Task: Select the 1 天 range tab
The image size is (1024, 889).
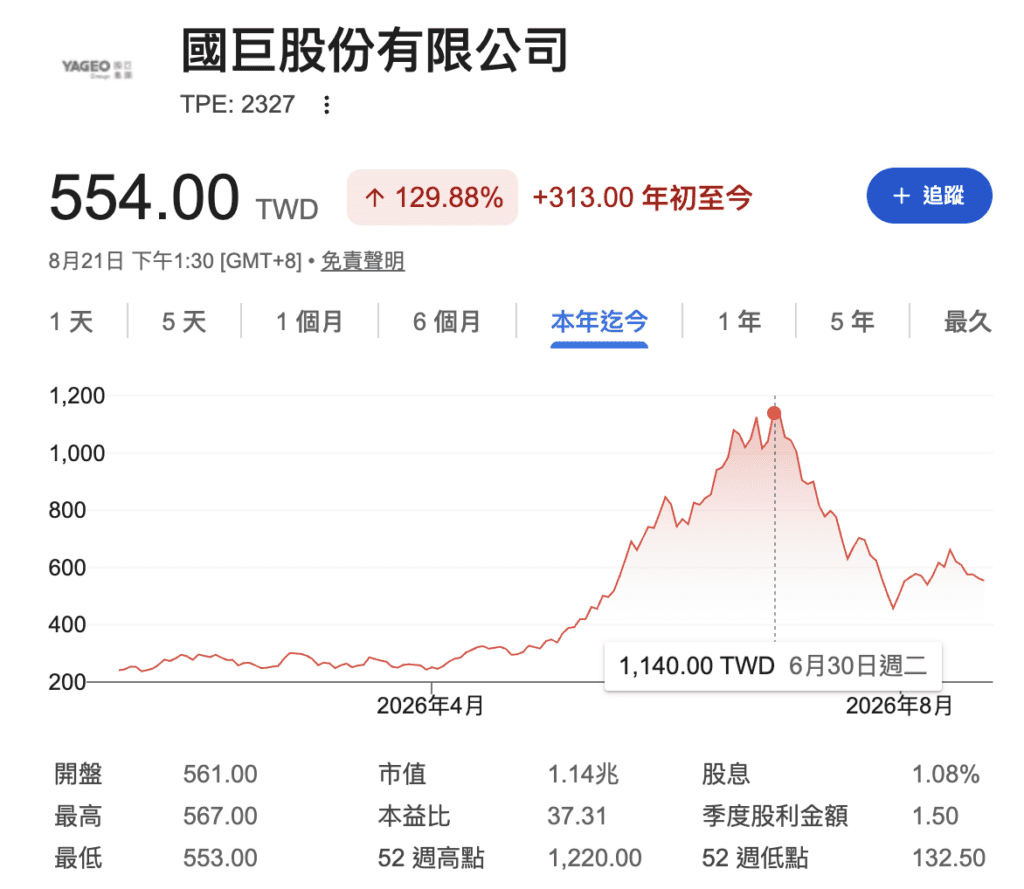Action: coord(71,321)
